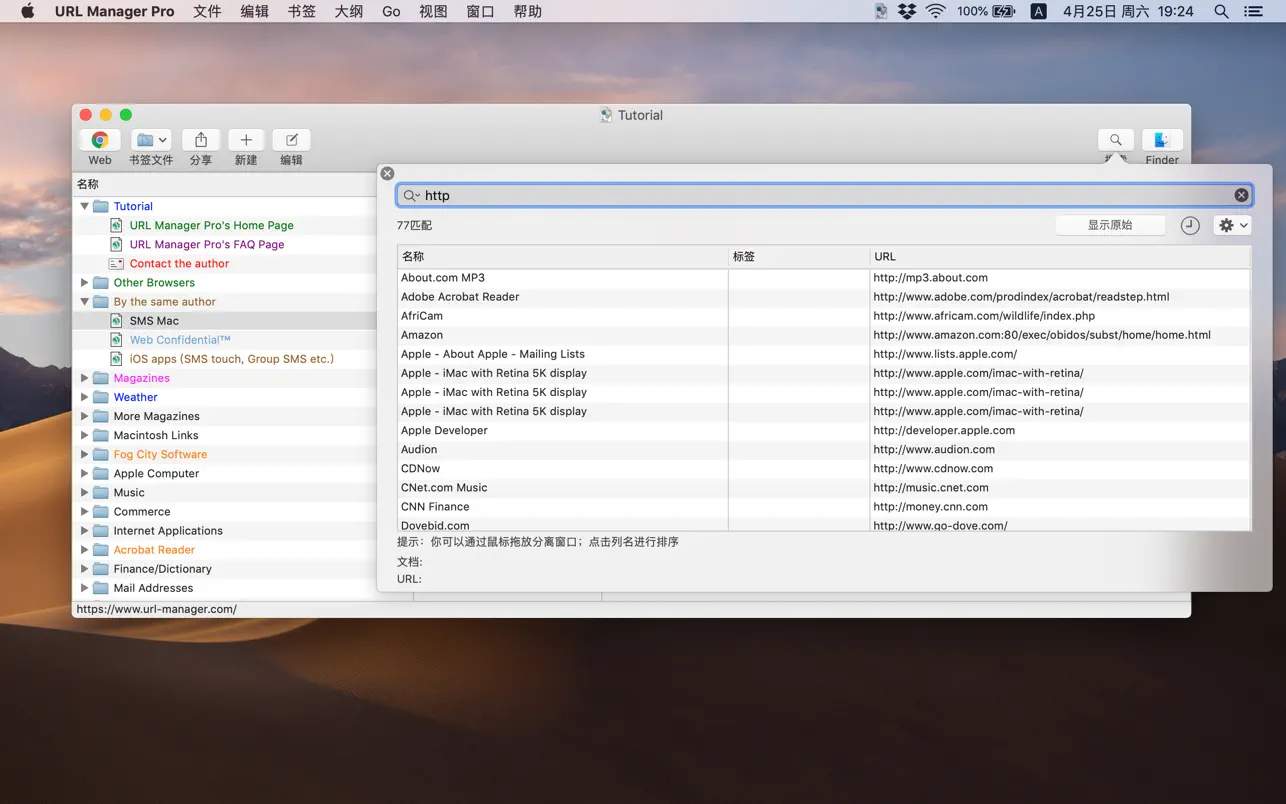Open the Go menu
This screenshot has width=1286, height=804.
[391, 11]
